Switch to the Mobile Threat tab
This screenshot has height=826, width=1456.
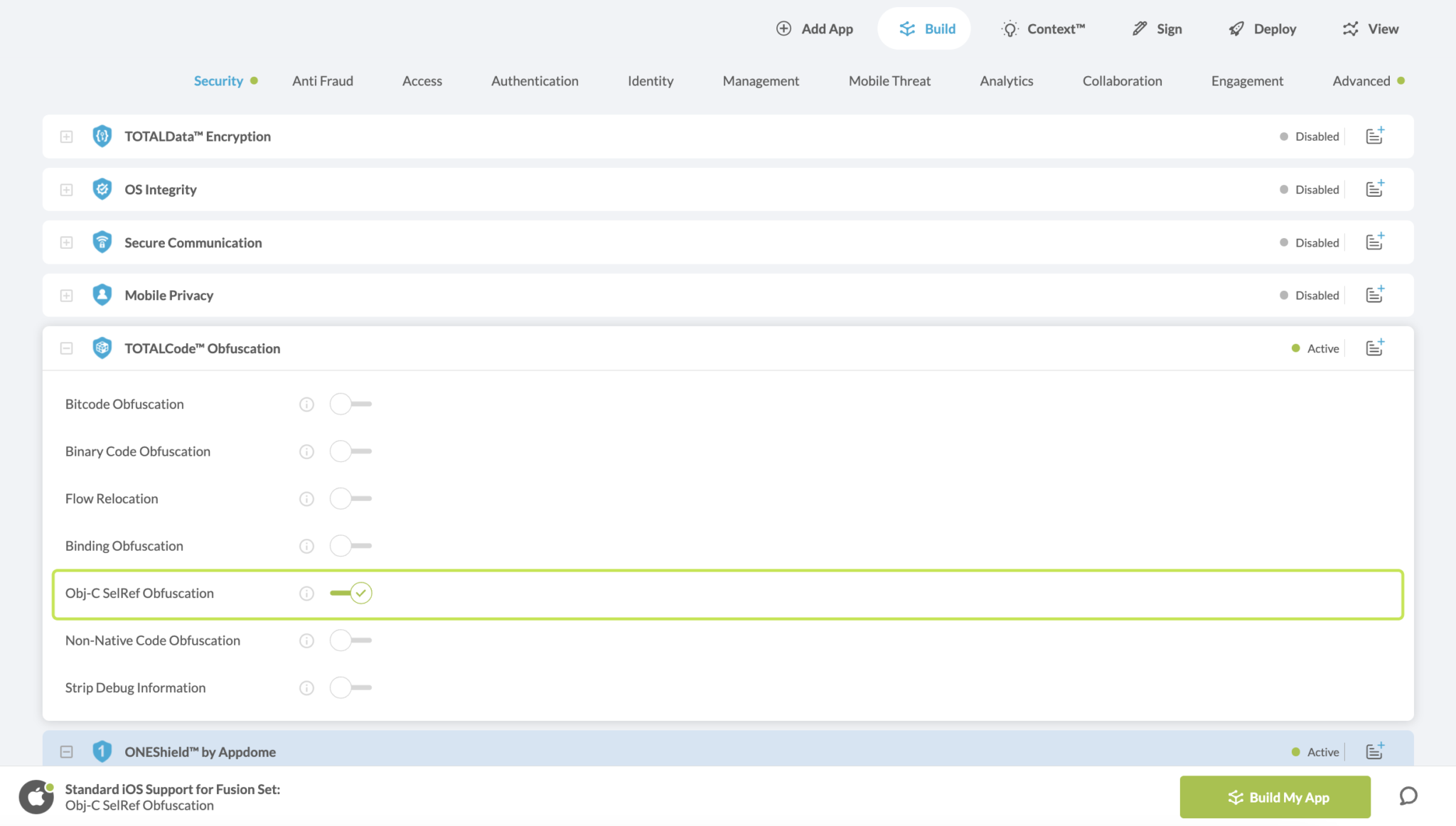889,81
